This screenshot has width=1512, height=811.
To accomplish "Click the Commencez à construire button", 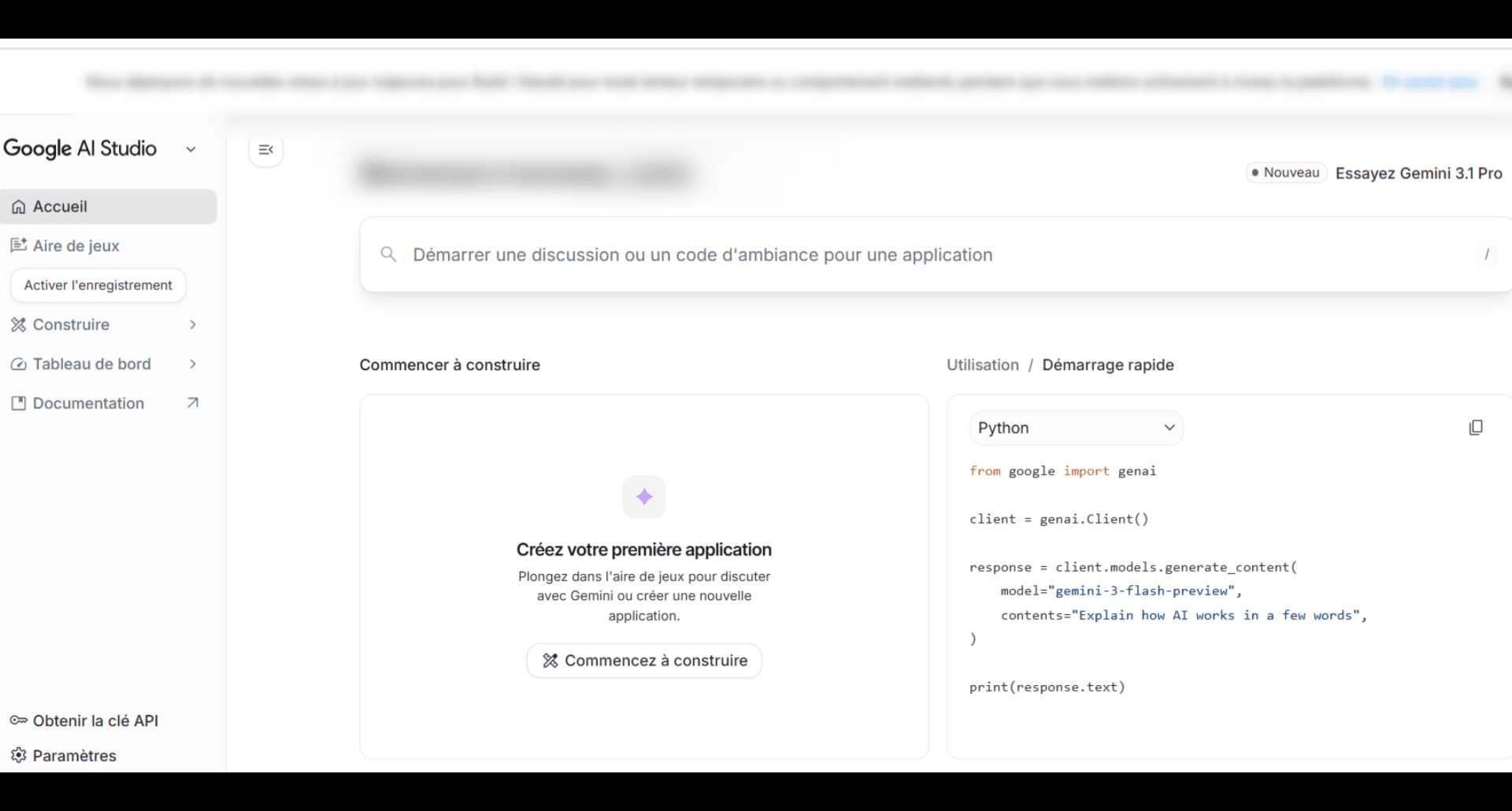I will pos(643,661).
